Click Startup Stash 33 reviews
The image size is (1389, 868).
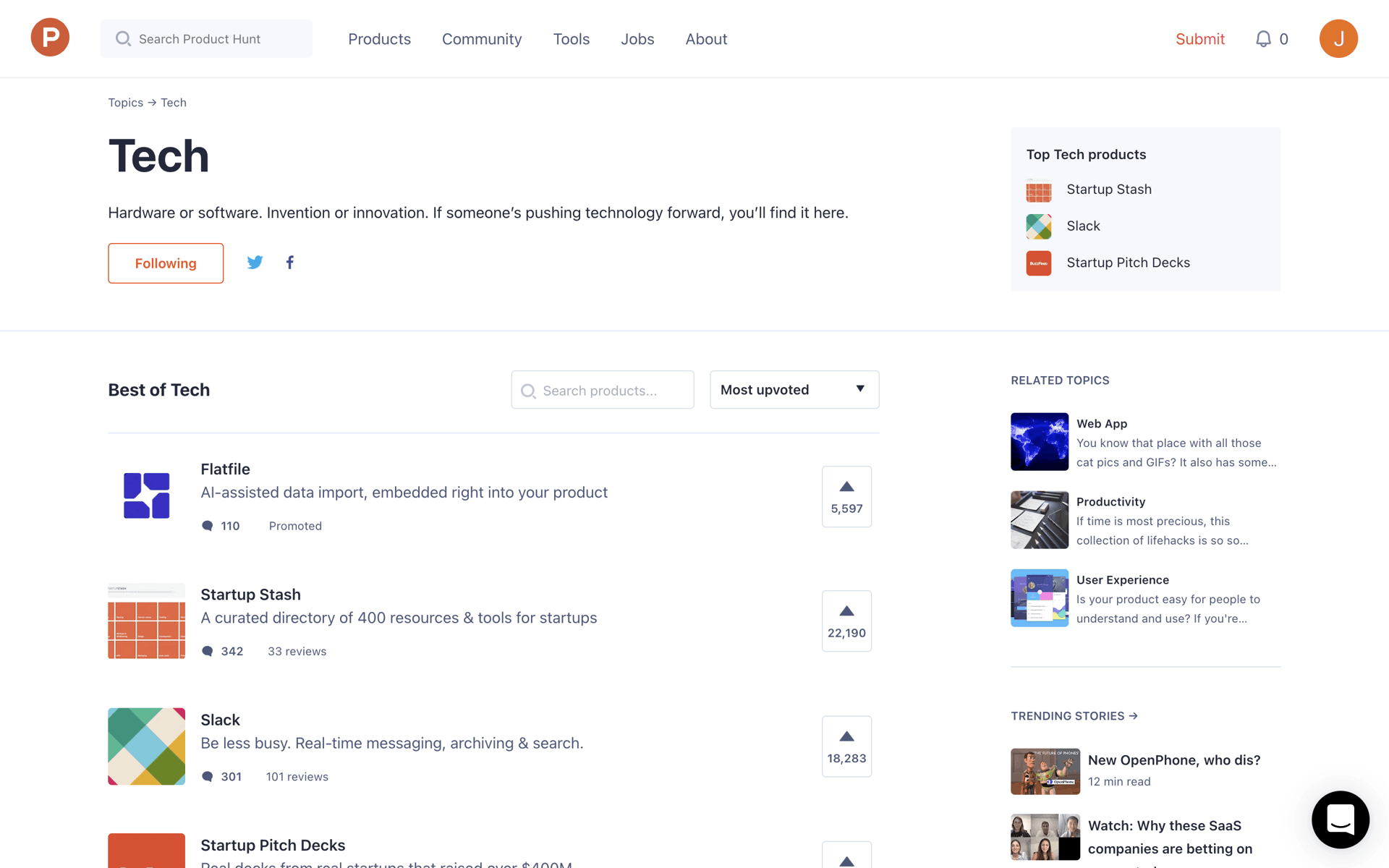(297, 651)
